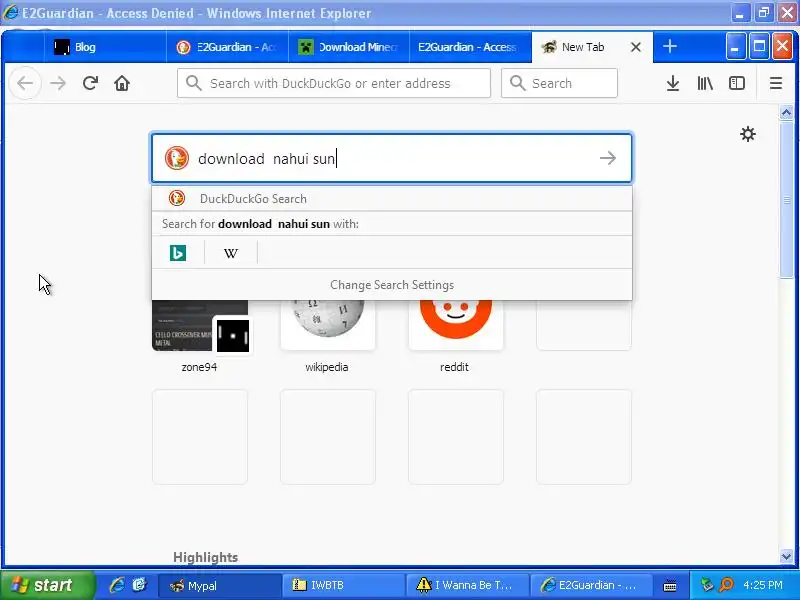Open the Downloads toolbar icon
The image size is (800, 600).
(x=673, y=83)
